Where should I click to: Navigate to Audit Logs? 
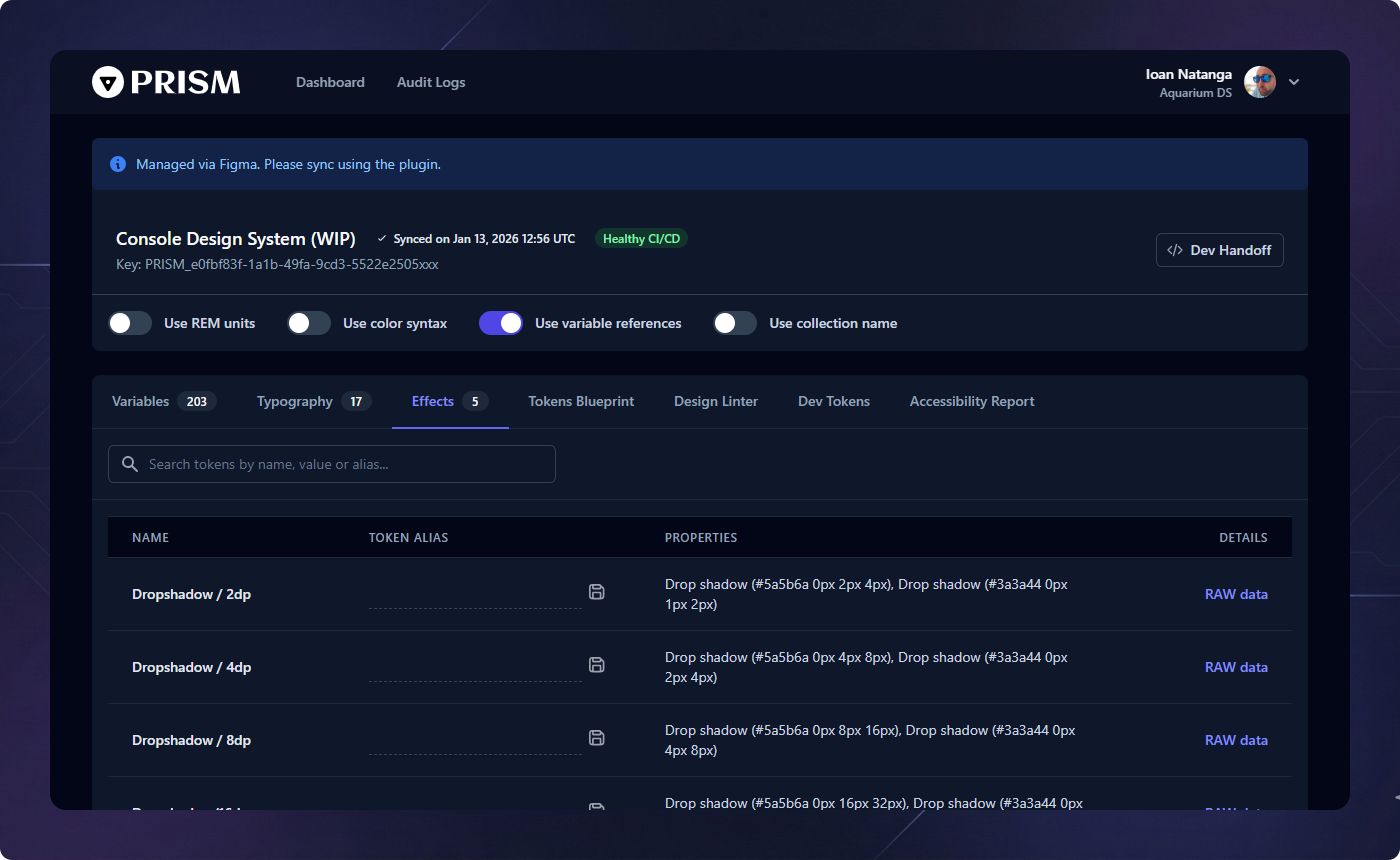point(431,82)
